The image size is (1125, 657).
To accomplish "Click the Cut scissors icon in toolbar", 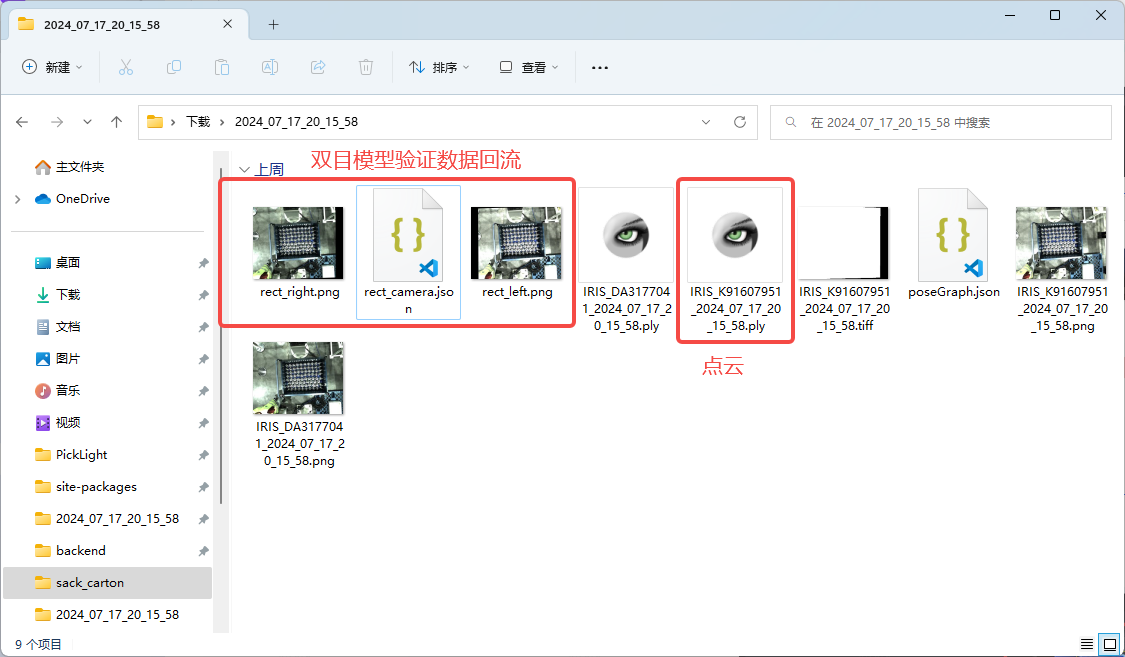I will pyautogui.click(x=125, y=67).
